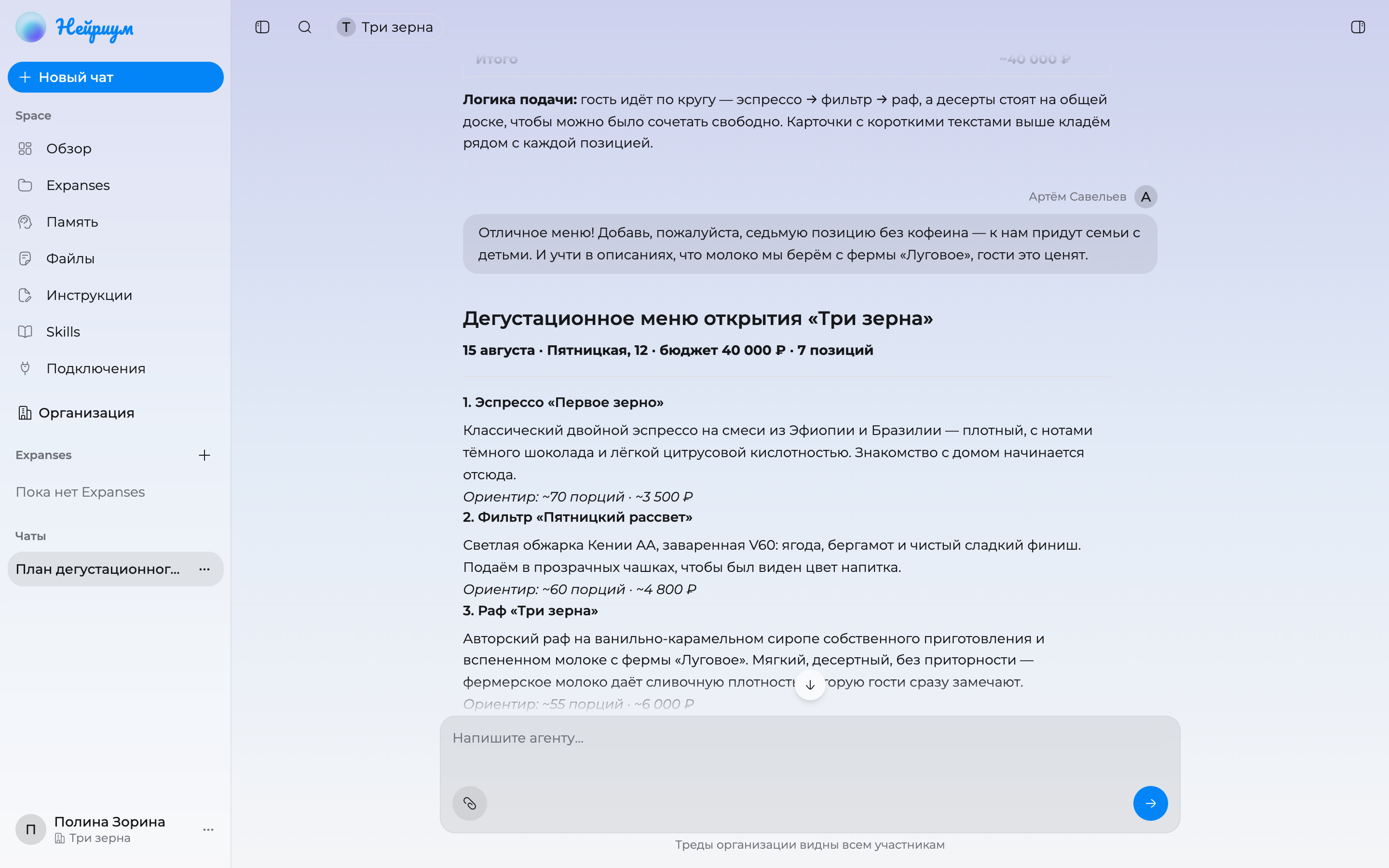Click the Подключения plug icon
This screenshot has width=1389, height=868.
25,368
